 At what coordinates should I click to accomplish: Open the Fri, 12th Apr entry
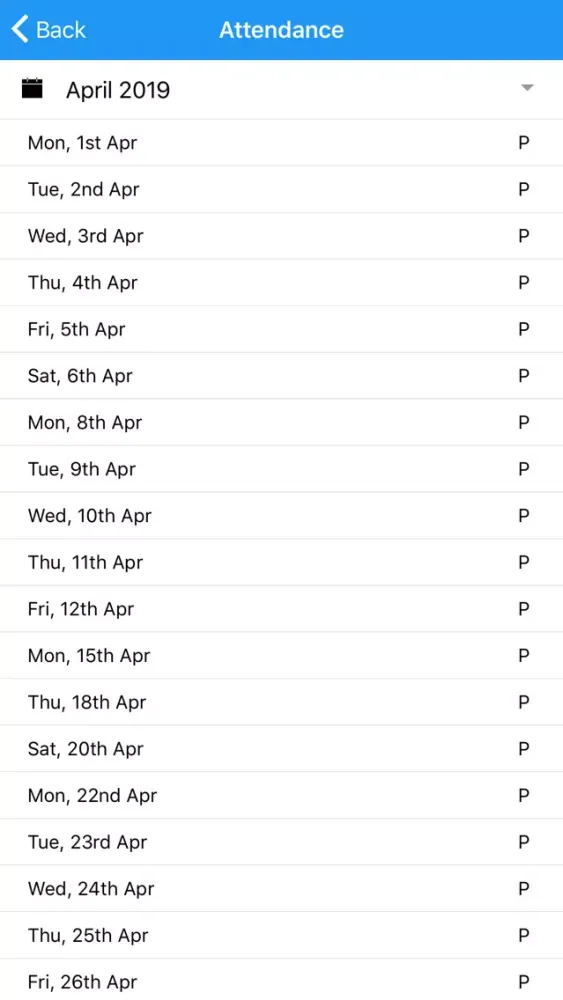pyautogui.click(x=281, y=608)
